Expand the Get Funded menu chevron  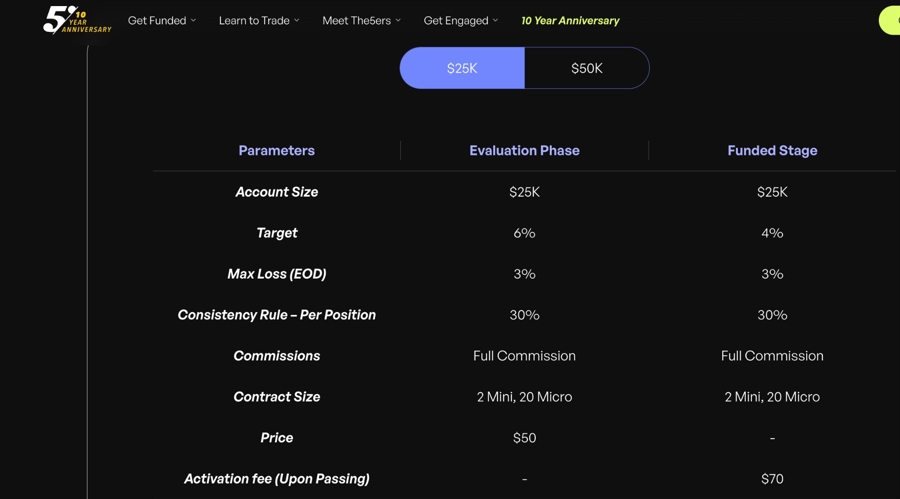click(x=194, y=20)
